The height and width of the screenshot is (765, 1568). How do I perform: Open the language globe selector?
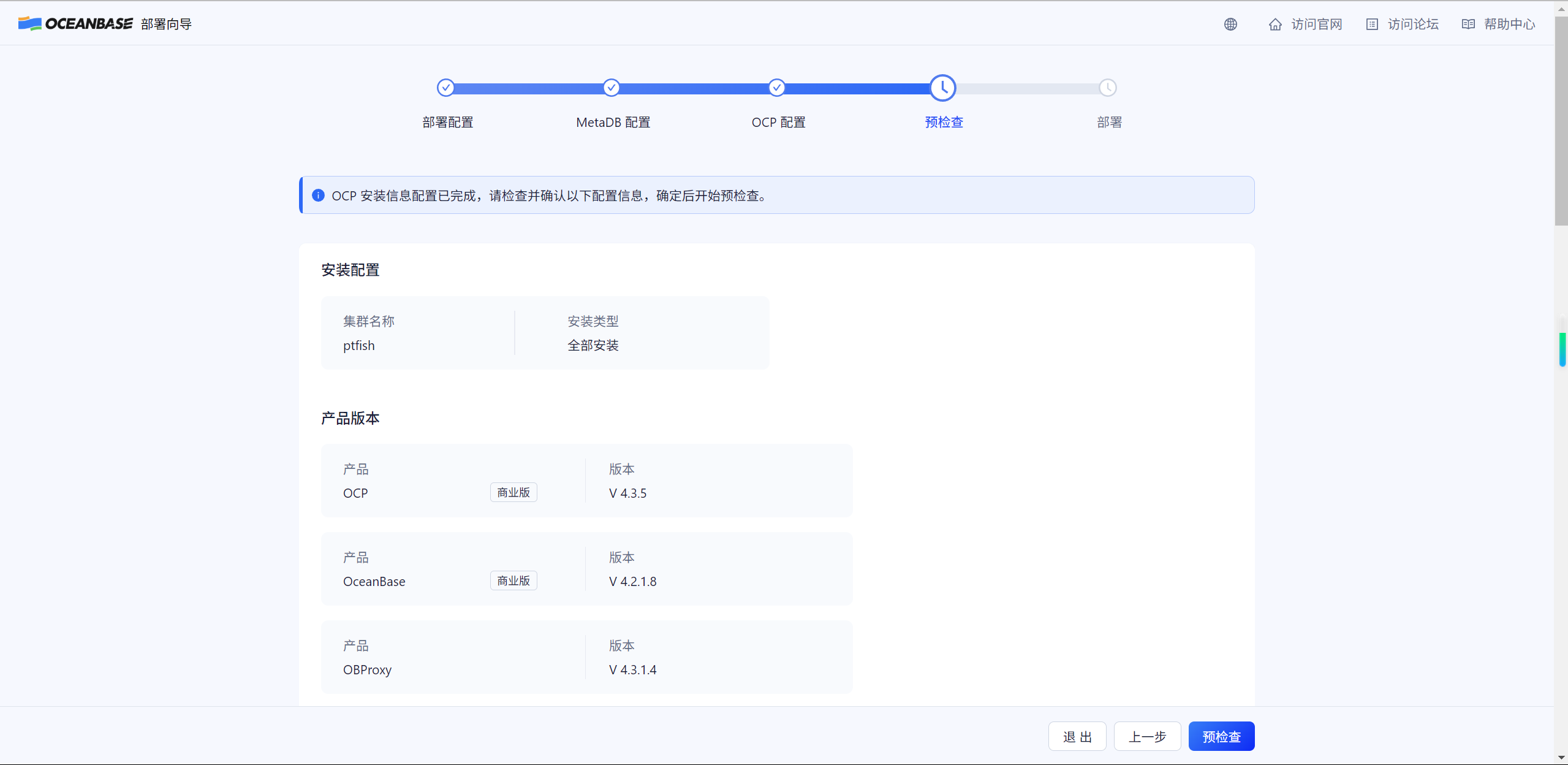point(1230,24)
